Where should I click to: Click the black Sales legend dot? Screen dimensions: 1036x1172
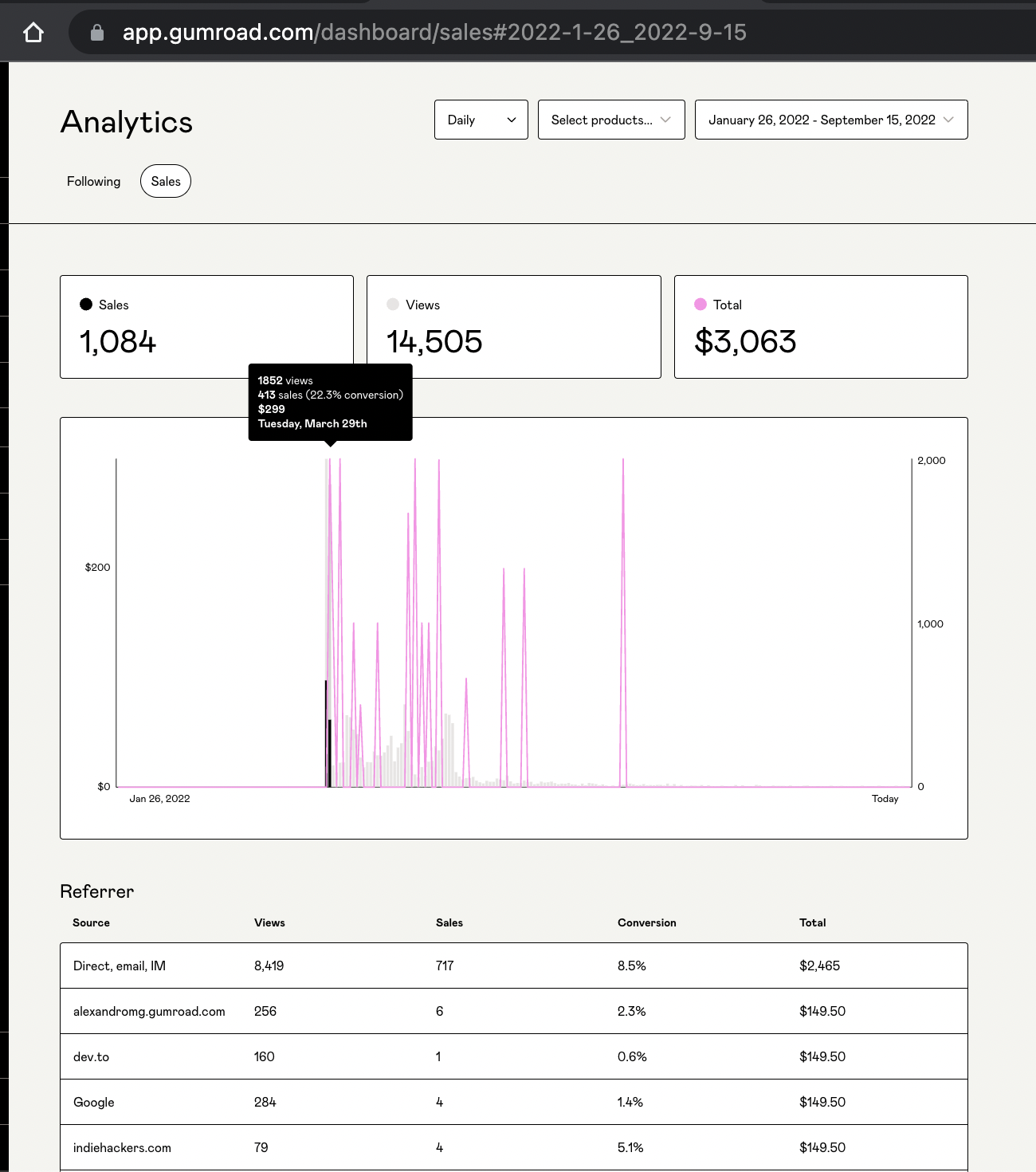click(86, 304)
